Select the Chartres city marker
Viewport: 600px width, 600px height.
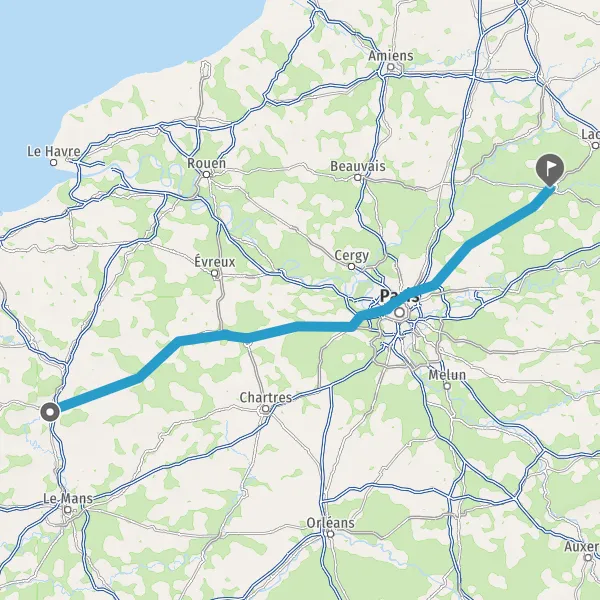[266, 409]
